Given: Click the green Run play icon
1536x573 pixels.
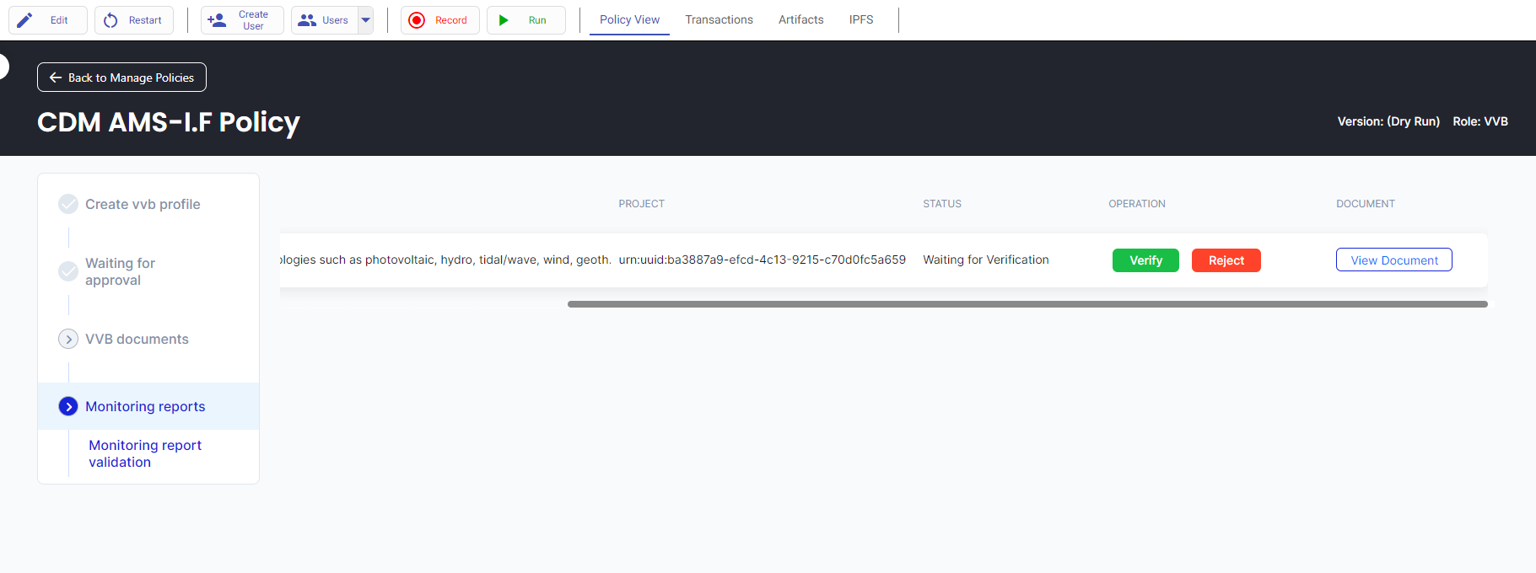Looking at the screenshot, I should point(504,20).
